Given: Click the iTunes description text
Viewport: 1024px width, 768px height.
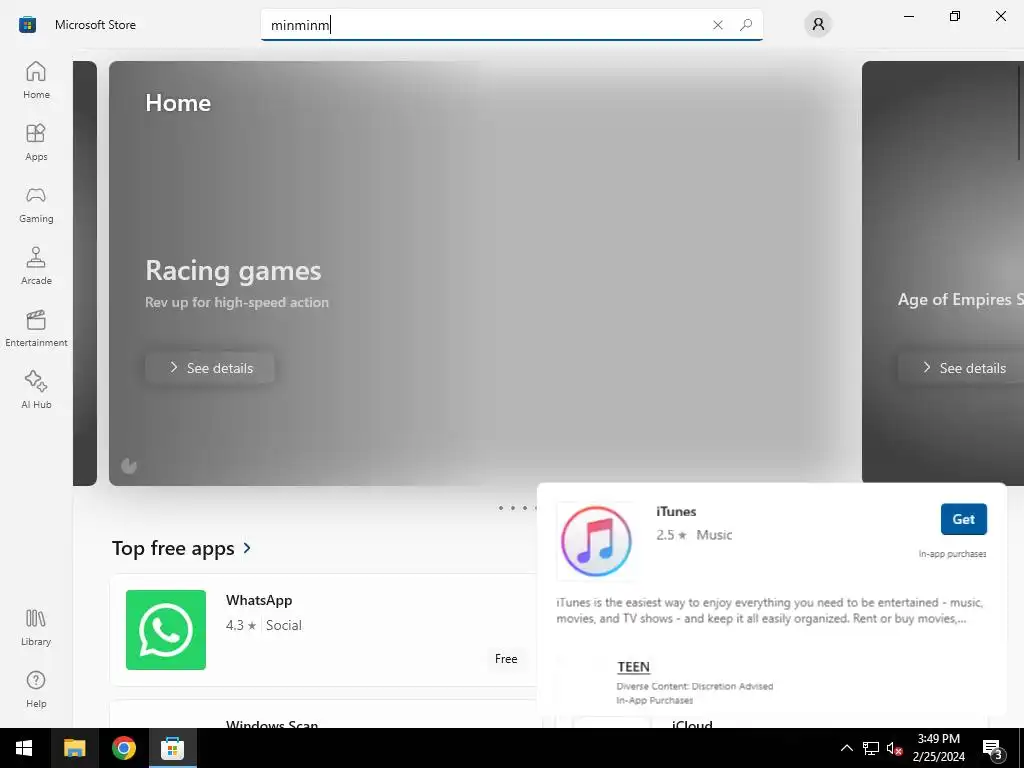Looking at the screenshot, I should pos(769,610).
